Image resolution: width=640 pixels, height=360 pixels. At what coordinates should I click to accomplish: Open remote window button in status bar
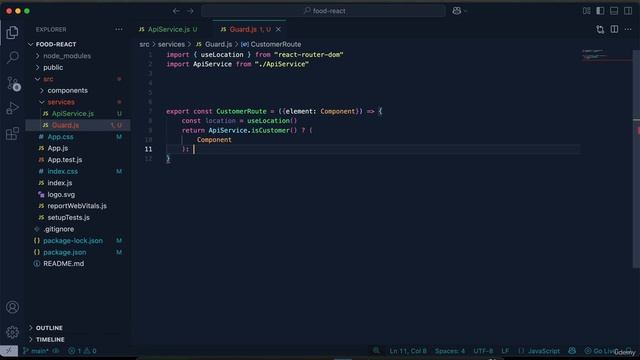coord(9,351)
